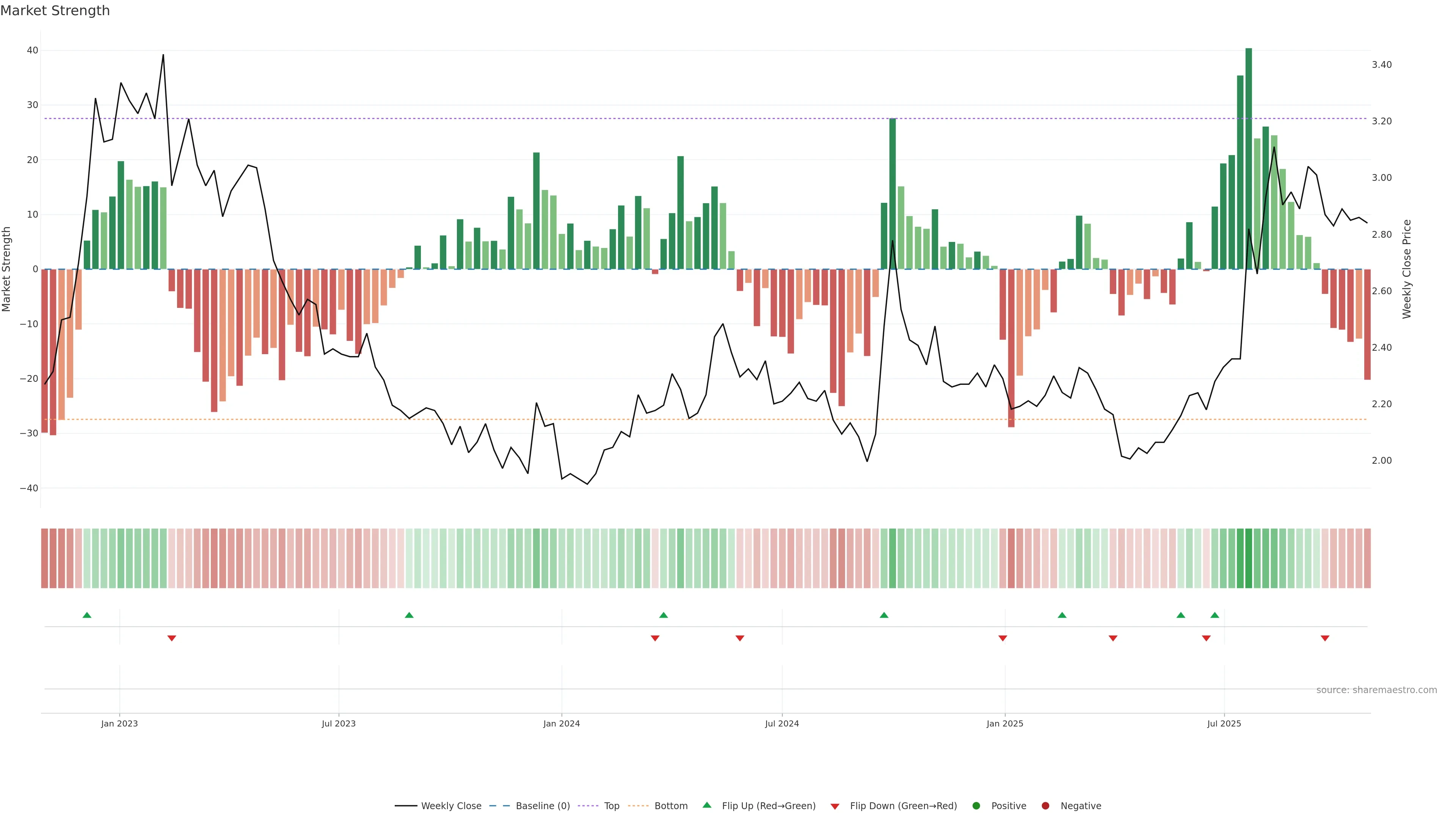The height and width of the screenshot is (819, 1456).
Task: Click the Flip Up green triangle legend icon
Action: click(x=706, y=805)
